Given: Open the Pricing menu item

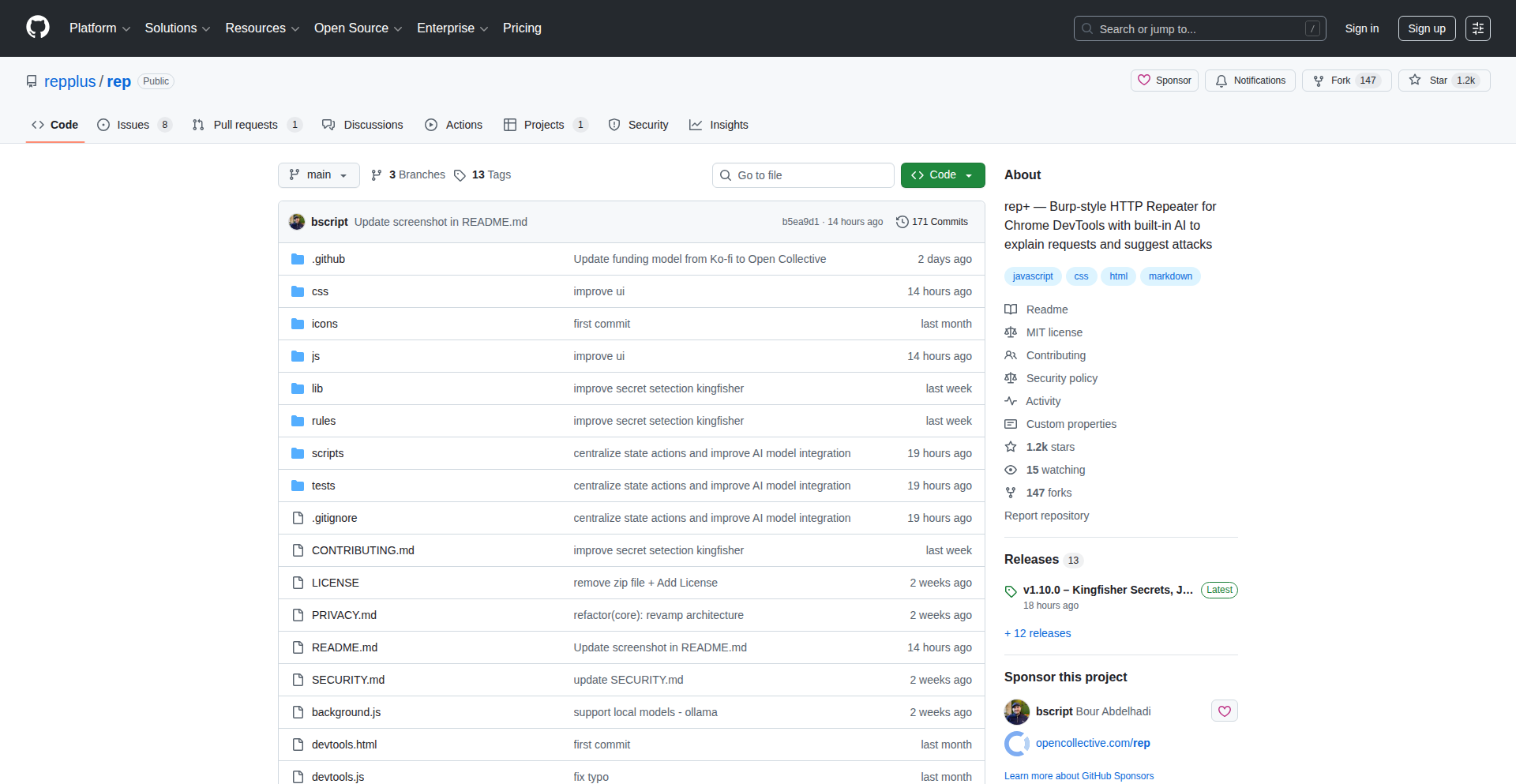Looking at the screenshot, I should coord(522,28).
